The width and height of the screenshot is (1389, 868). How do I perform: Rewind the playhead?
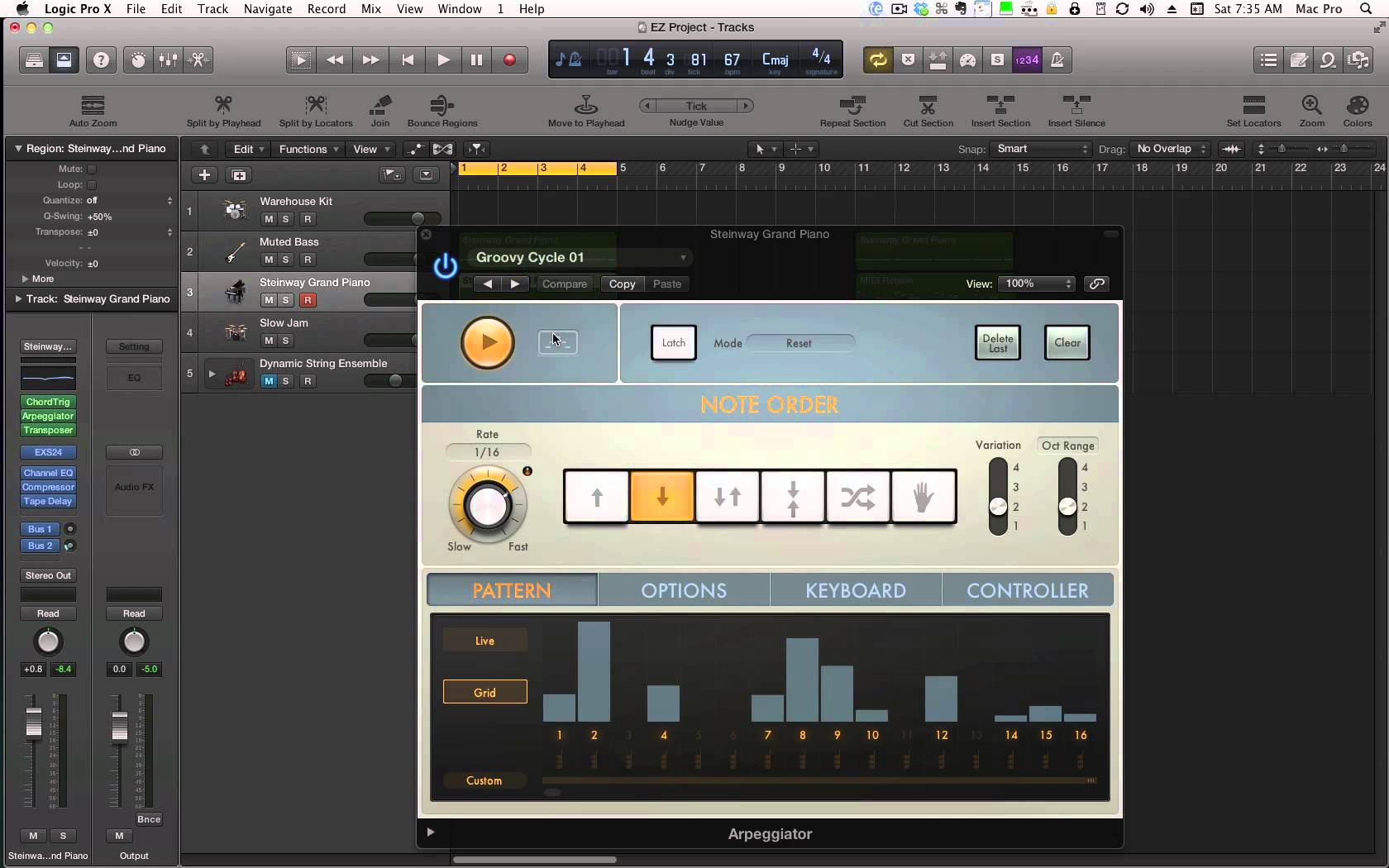335,60
